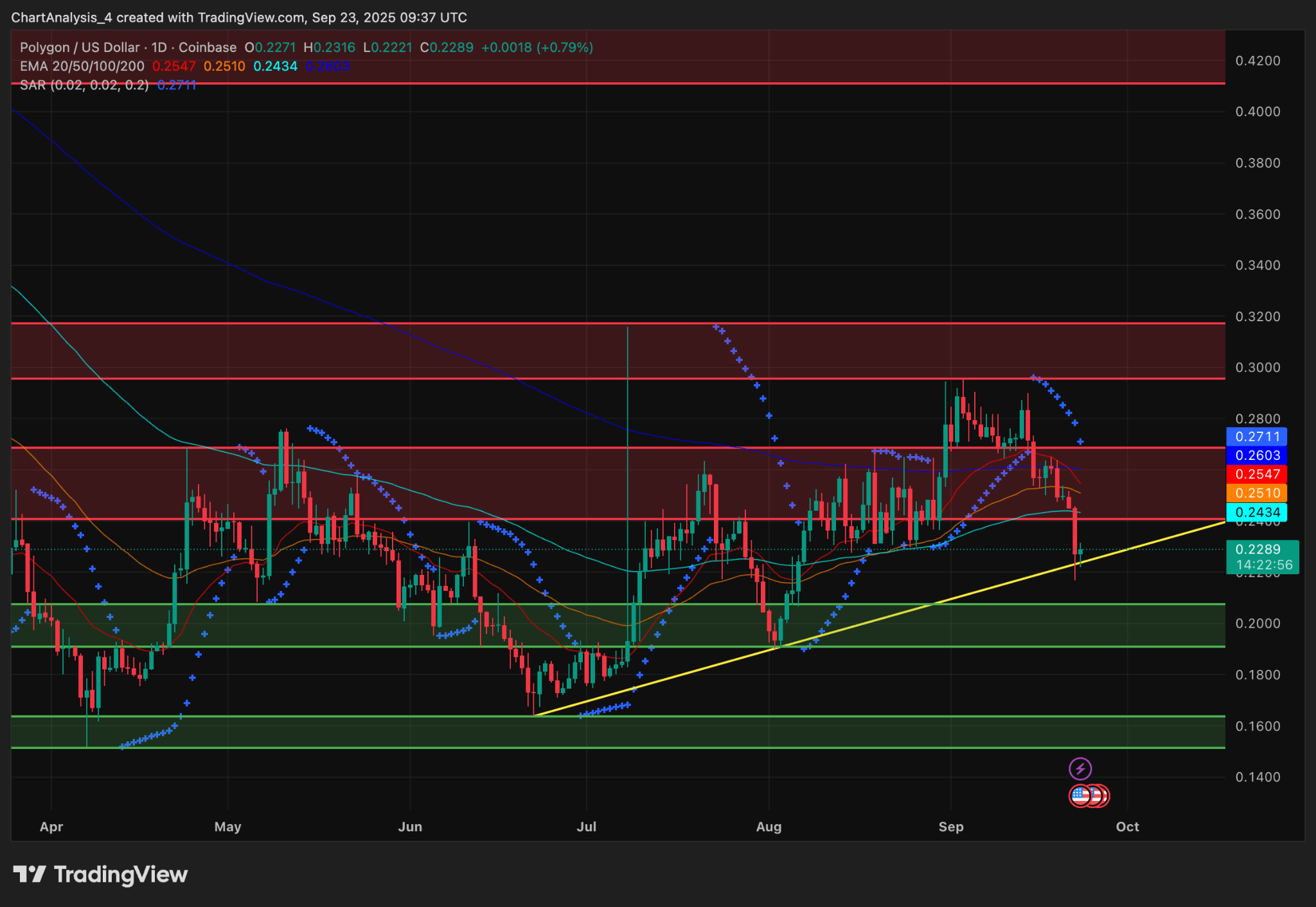The width and height of the screenshot is (1316, 907).
Task: Click the US flag economic event icon
Action: coord(1080,795)
